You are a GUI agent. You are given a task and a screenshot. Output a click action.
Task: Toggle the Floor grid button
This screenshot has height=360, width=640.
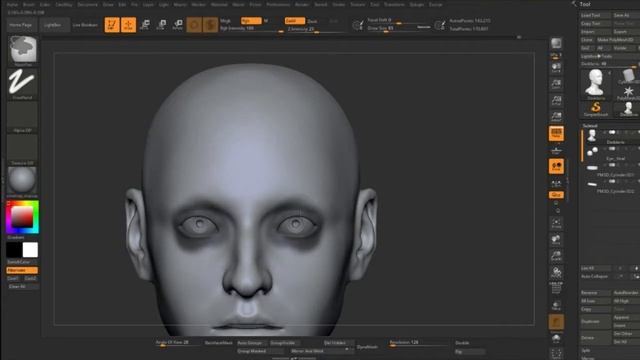pyautogui.click(x=556, y=150)
